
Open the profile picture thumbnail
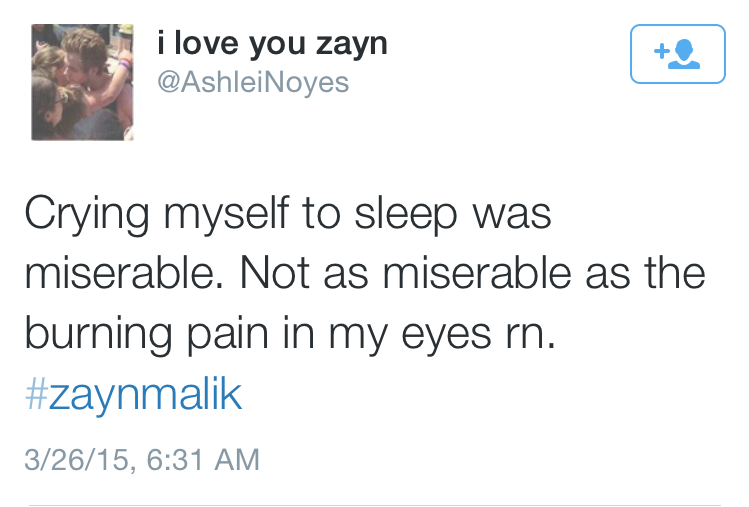coord(82,82)
